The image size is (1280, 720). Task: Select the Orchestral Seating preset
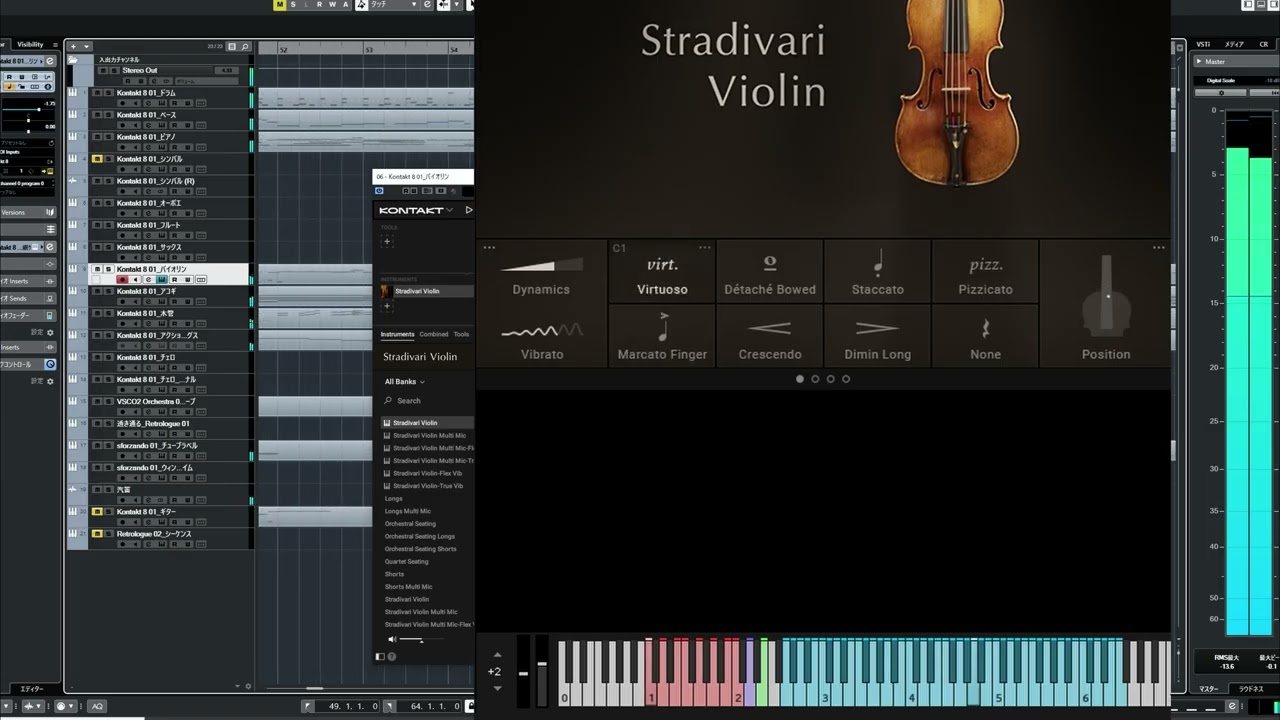(410, 524)
